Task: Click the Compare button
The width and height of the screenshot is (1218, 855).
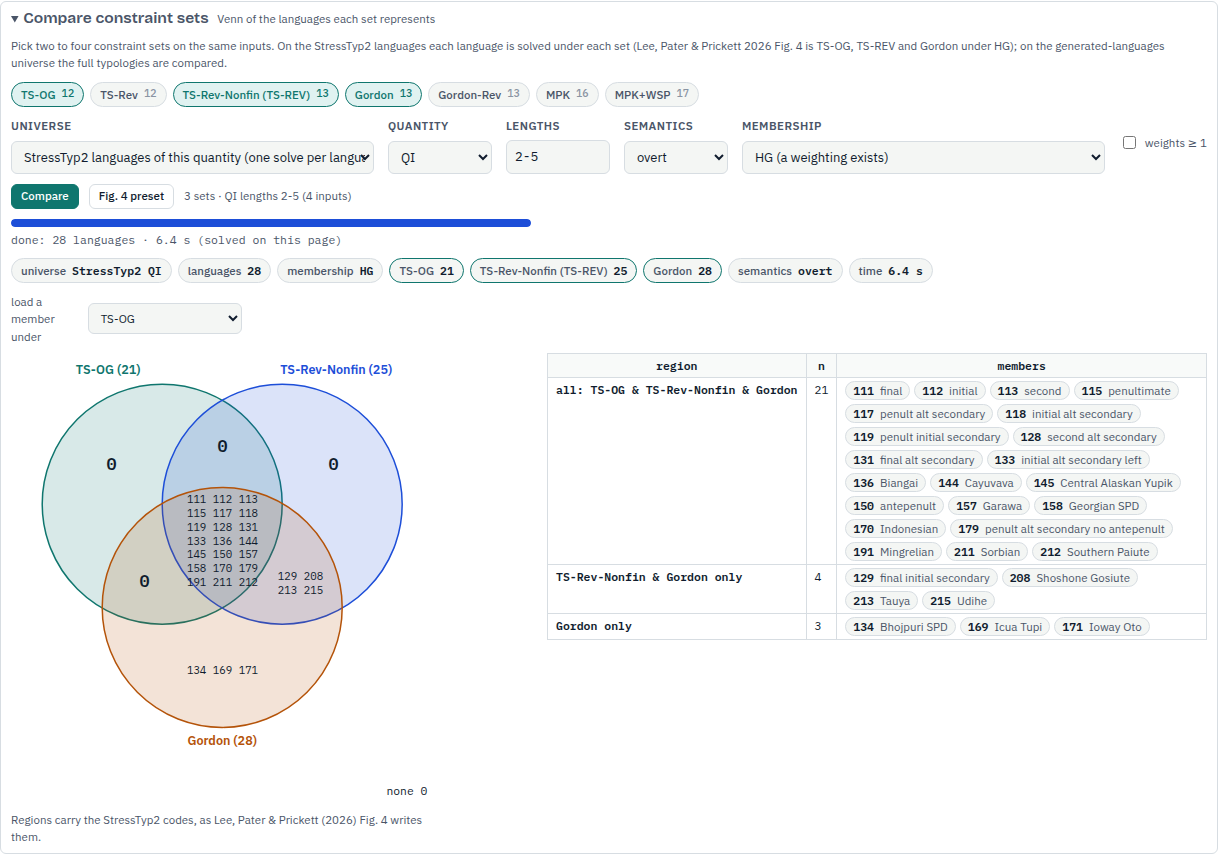Action: [x=45, y=196]
